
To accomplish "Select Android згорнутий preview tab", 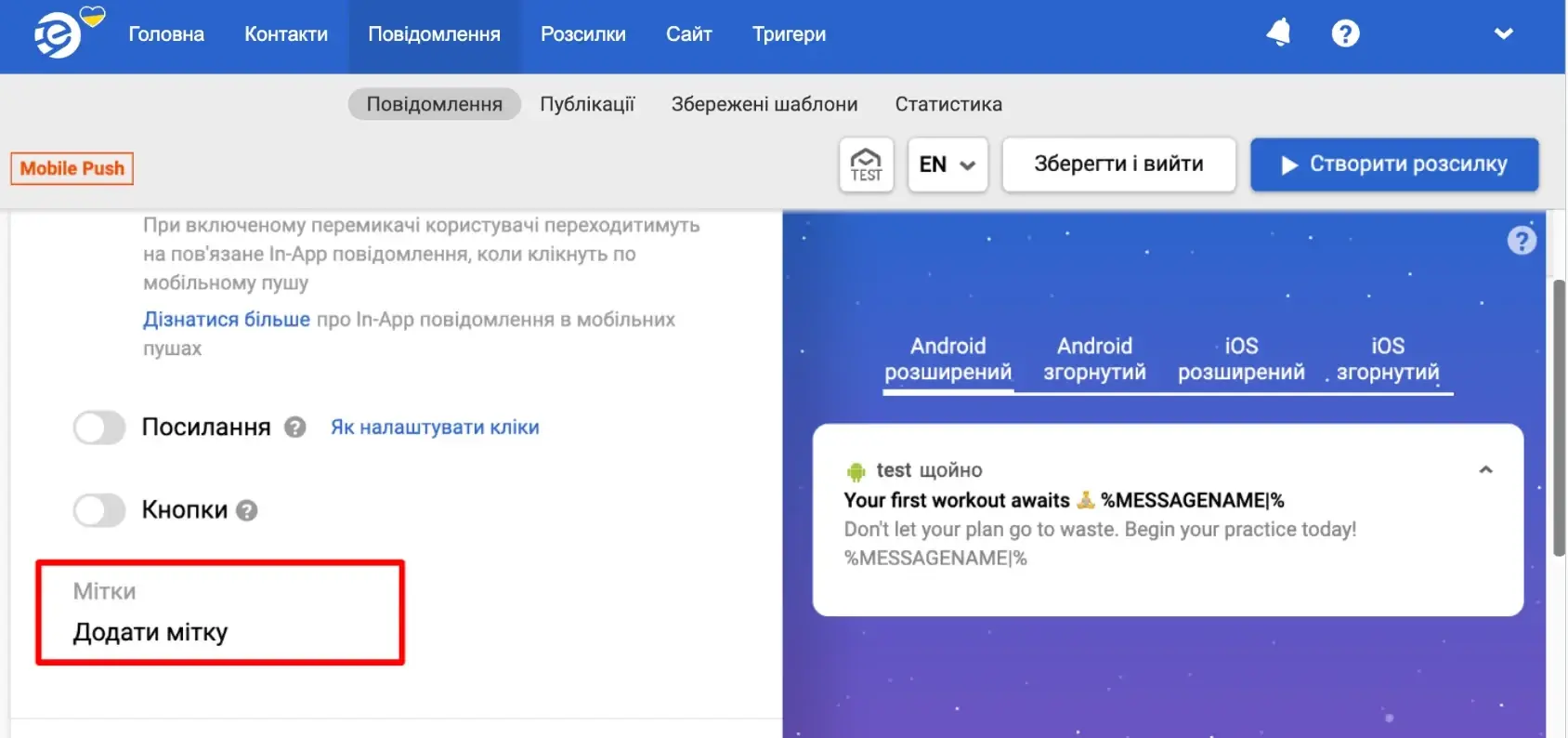I will (1094, 360).
